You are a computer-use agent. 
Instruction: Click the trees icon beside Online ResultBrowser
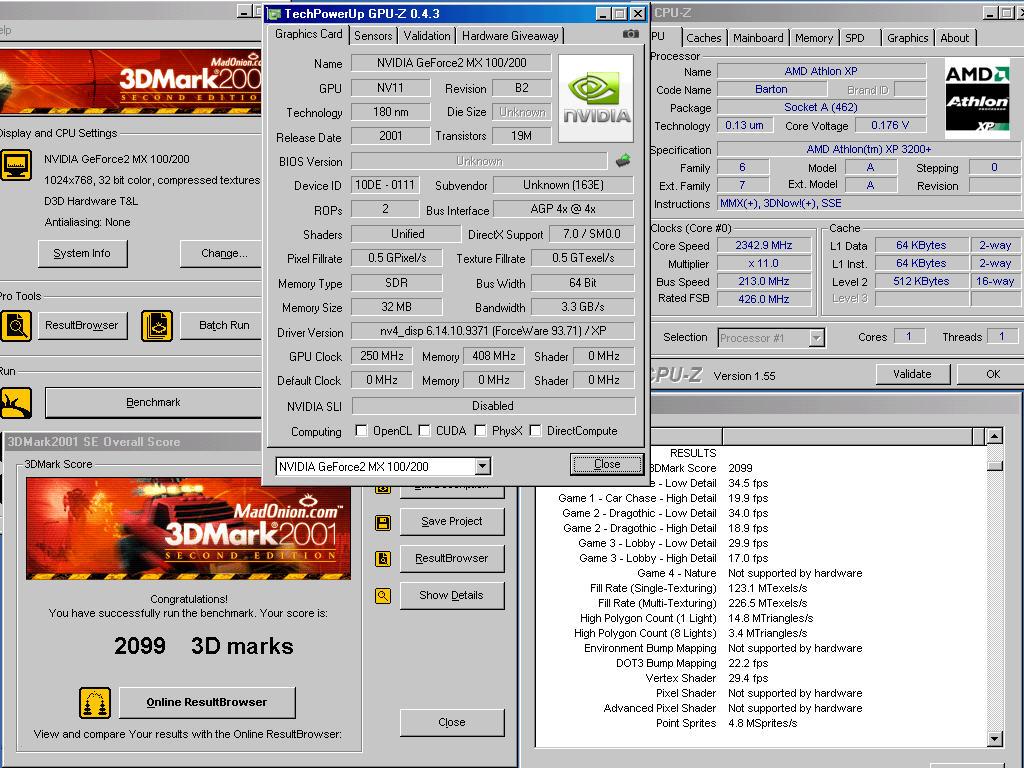(x=95, y=703)
